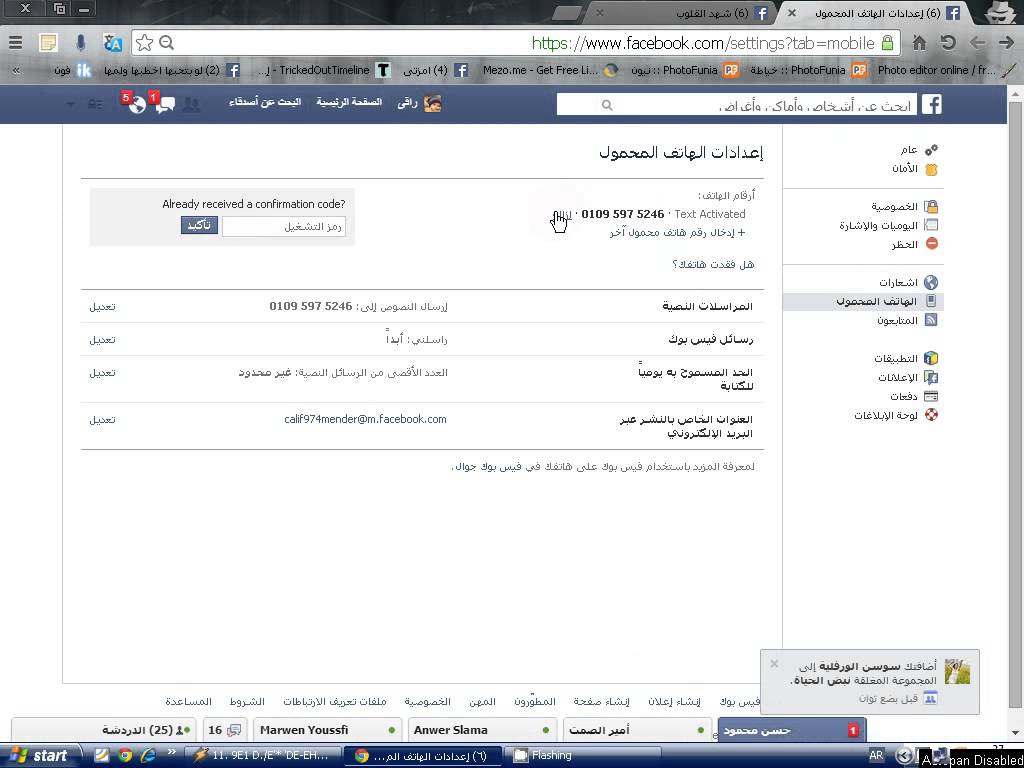This screenshot has height=768, width=1024.
Task: Open chat tab with حسن محمود
Action: tap(792, 729)
